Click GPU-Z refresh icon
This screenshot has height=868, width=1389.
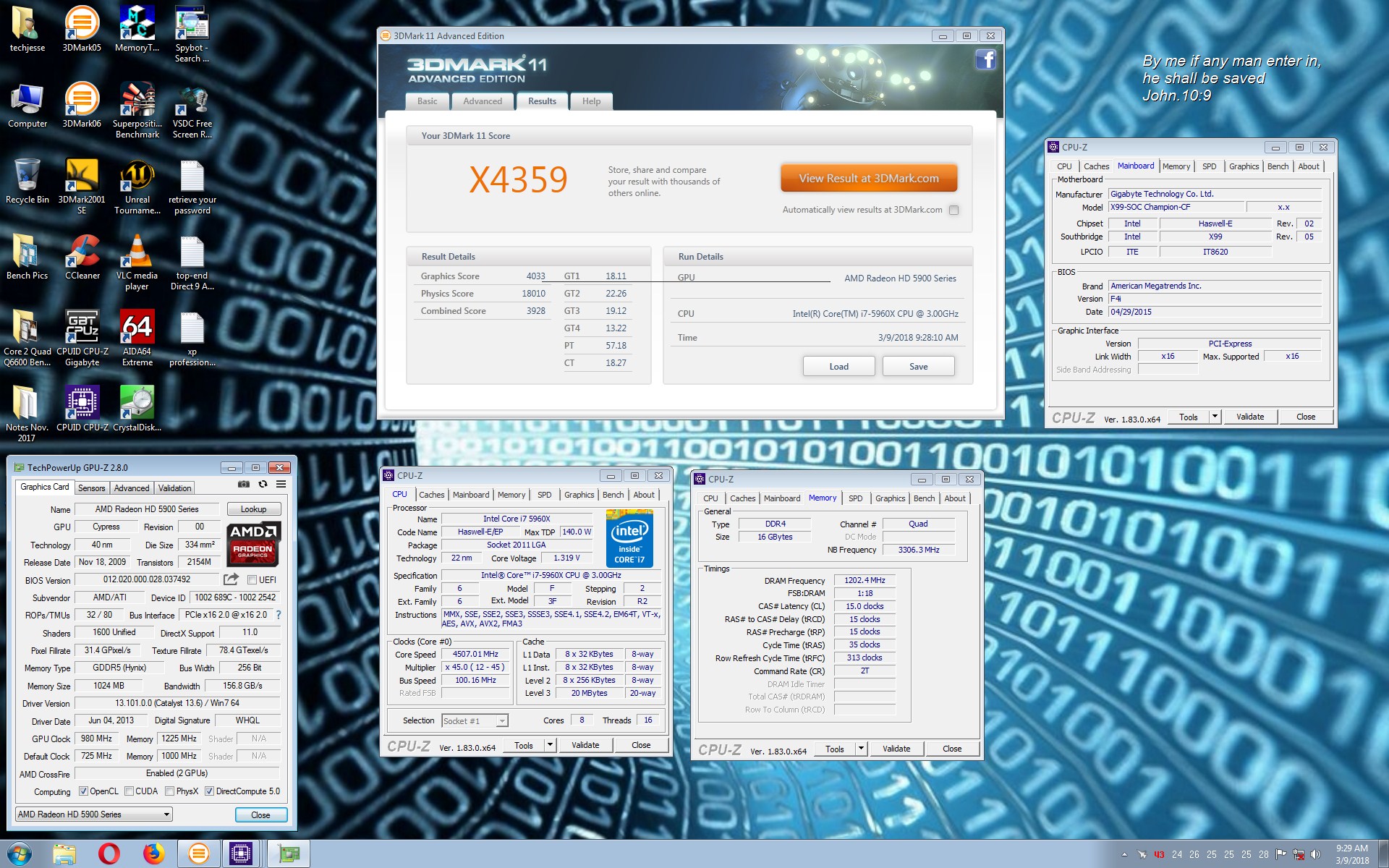tap(263, 484)
